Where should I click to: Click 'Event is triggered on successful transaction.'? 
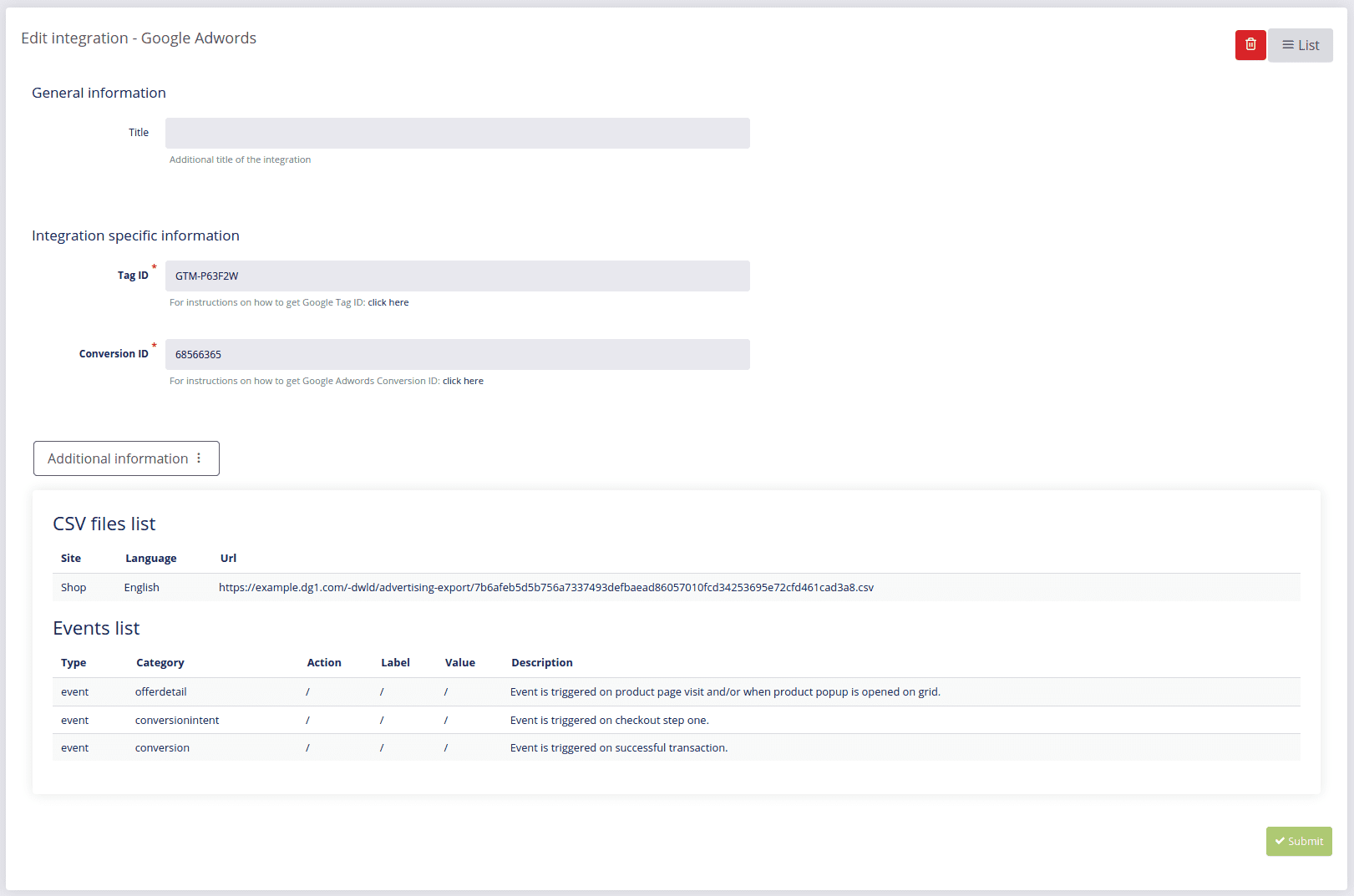(x=619, y=747)
